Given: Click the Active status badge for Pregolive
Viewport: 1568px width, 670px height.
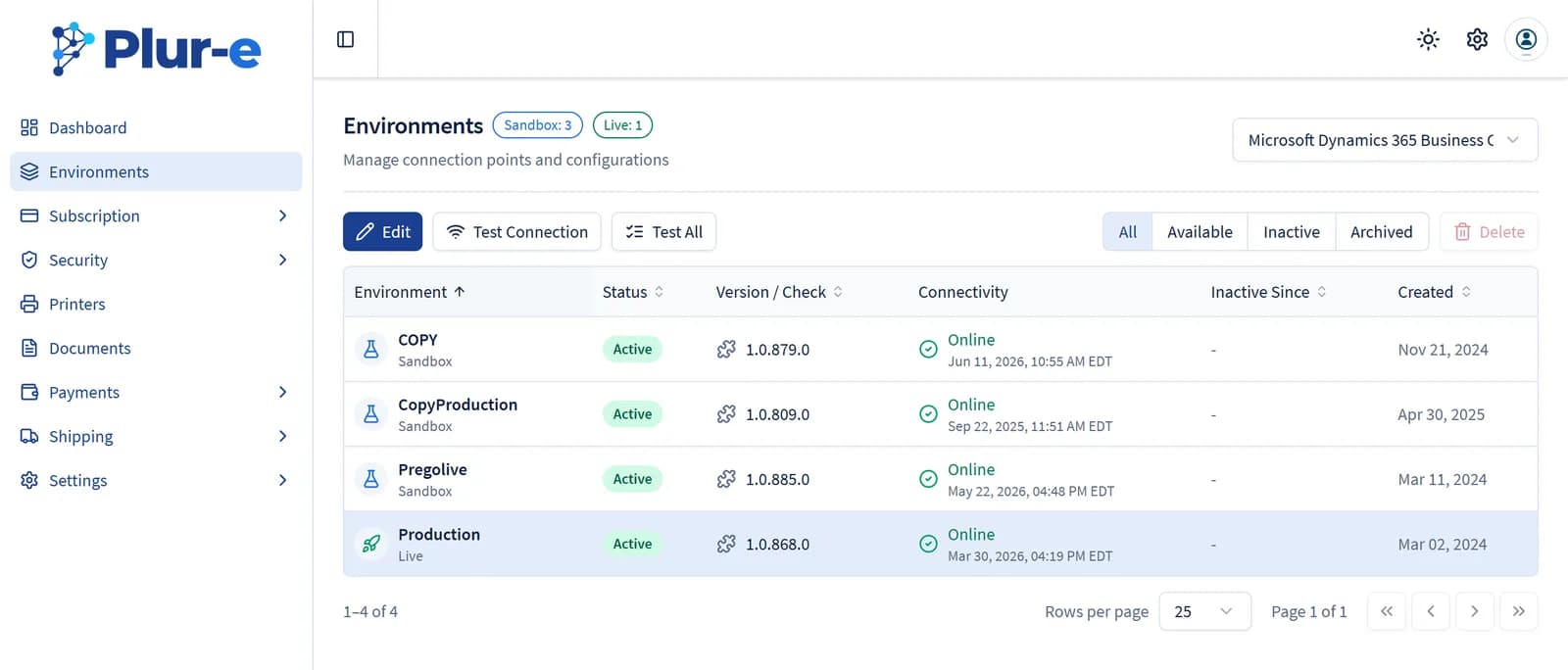Looking at the screenshot, I should coord(632,479).
